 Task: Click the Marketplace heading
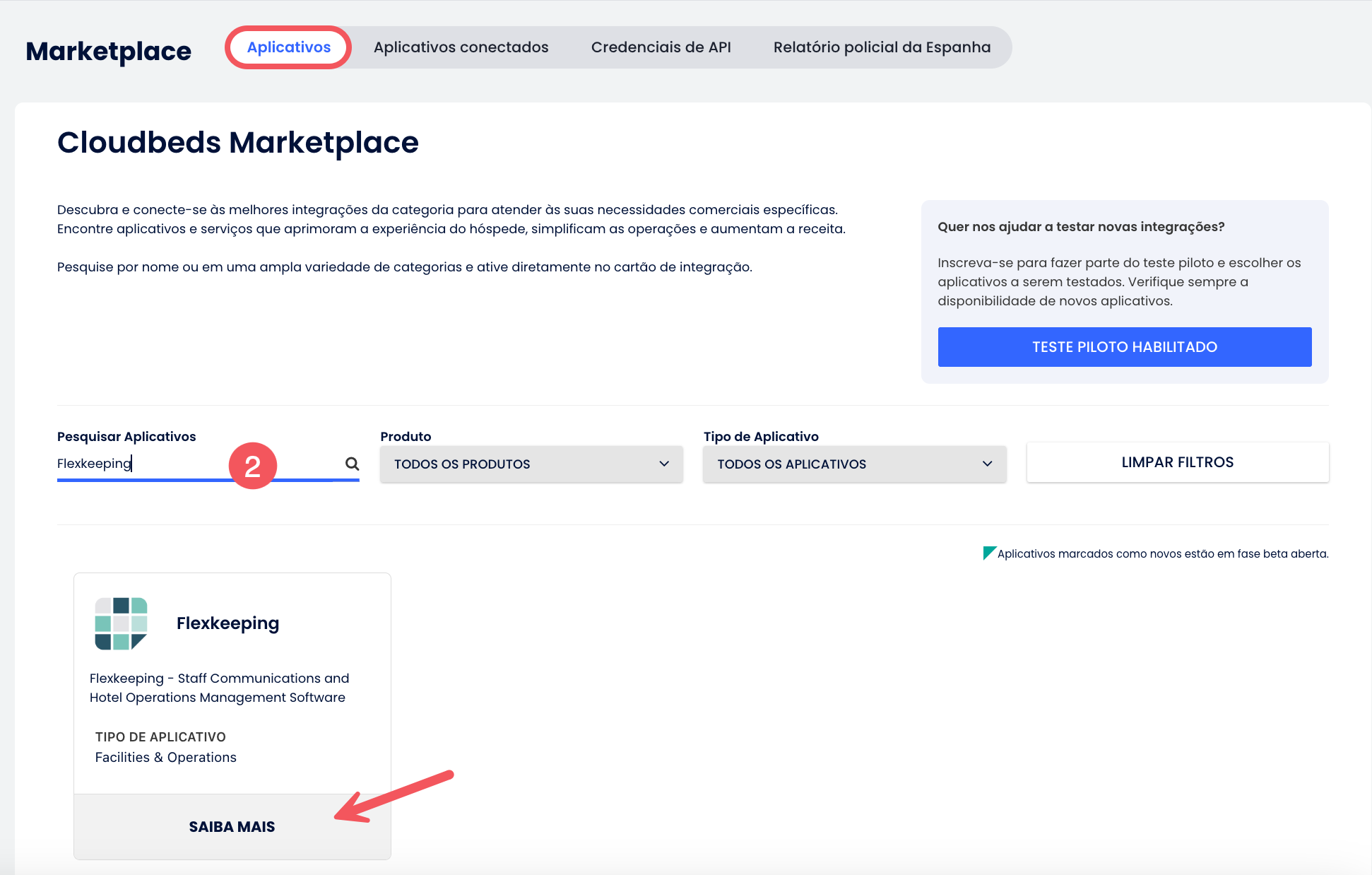tap(108, 49)
